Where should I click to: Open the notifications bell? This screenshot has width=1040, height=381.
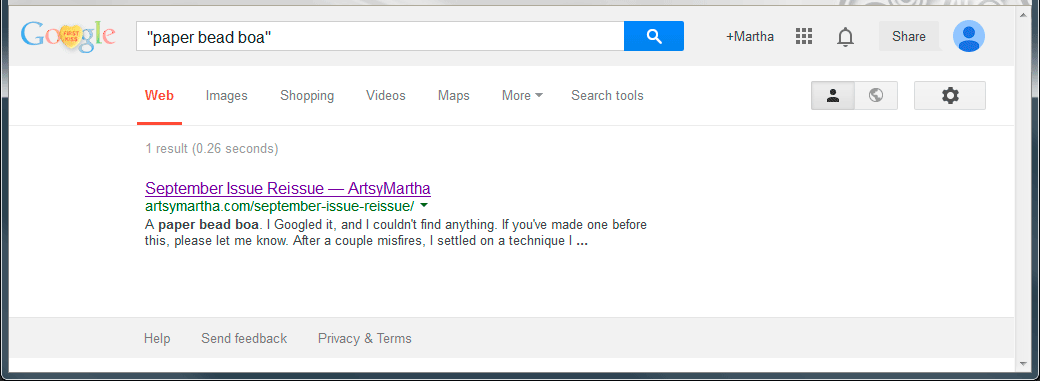pyautogui.click(x=845, y=37)
